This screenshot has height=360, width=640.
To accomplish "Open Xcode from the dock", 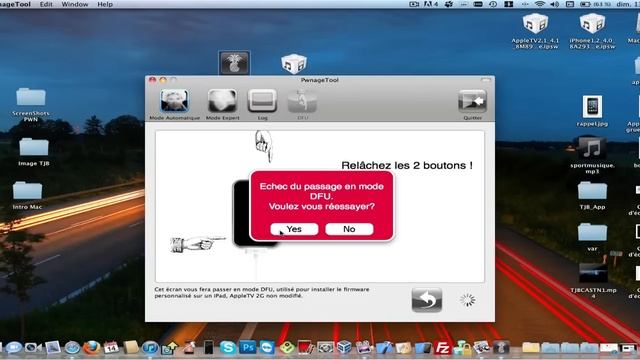I will pos(384,348).
